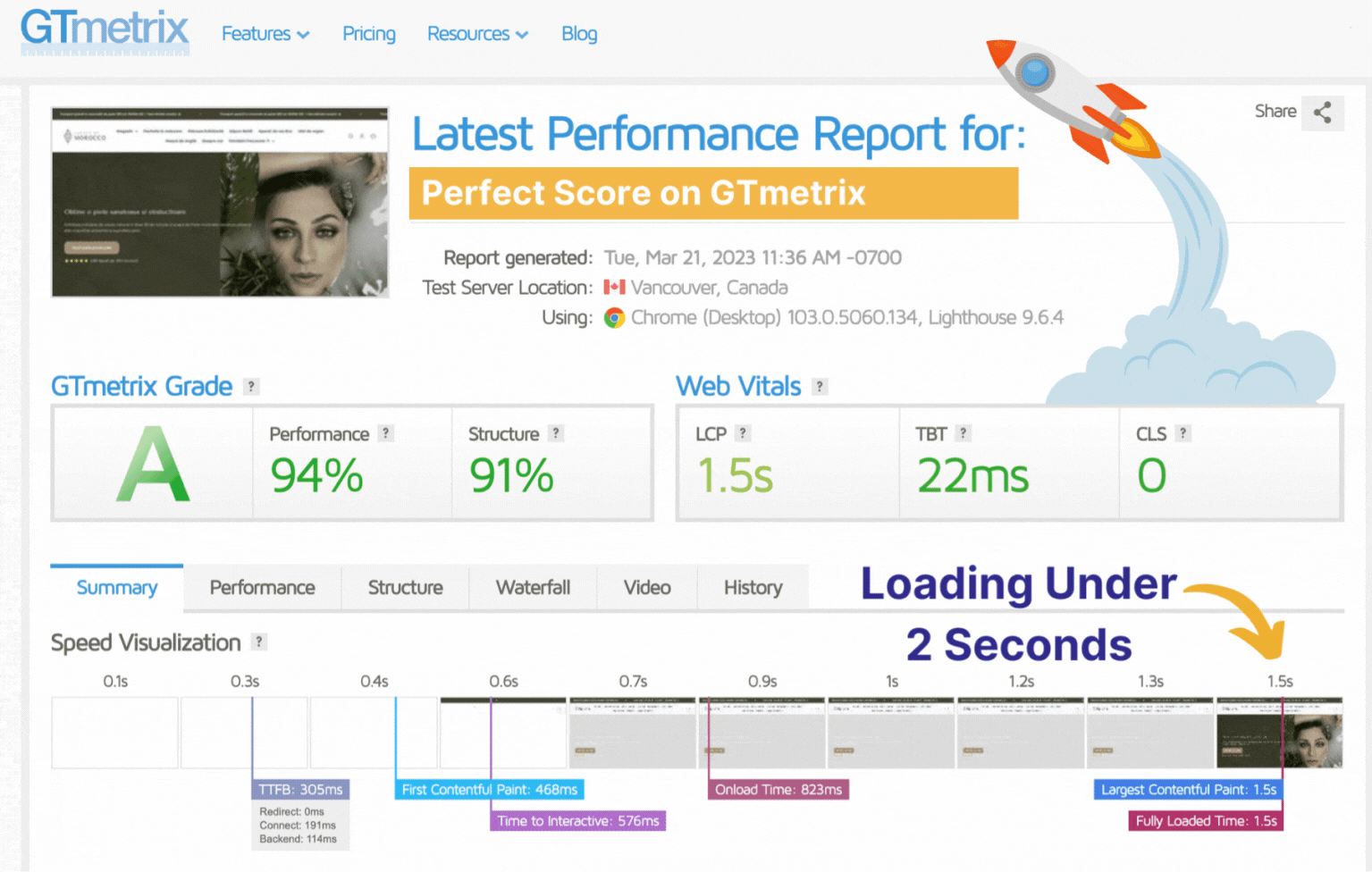
Task: Select the 0.9s filmstrip frame
Action: coord(762,733)
